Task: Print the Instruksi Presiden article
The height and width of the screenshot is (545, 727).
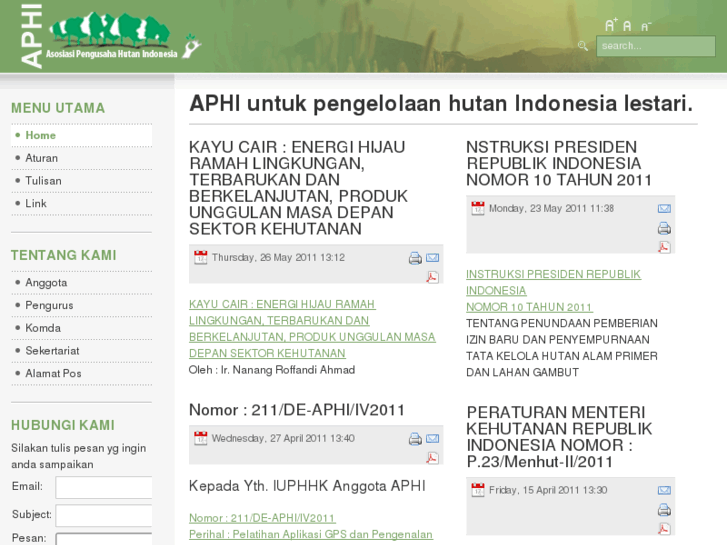Action: pyautogui.click(x=664, y=228)
